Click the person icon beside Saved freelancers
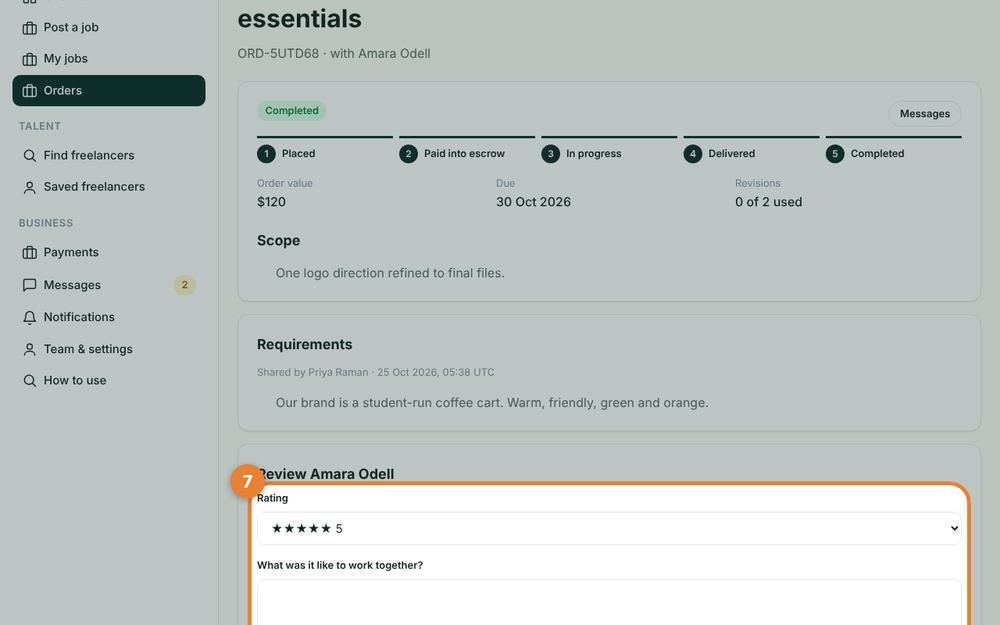Viewport: 1000px width, 625px height. (29, 187)
